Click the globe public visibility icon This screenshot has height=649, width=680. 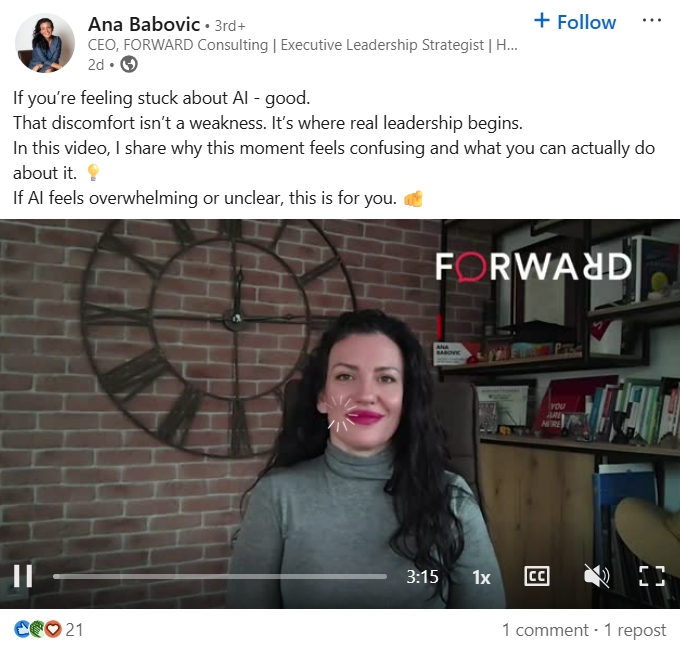pyautogui.click(x=129, y=65)
